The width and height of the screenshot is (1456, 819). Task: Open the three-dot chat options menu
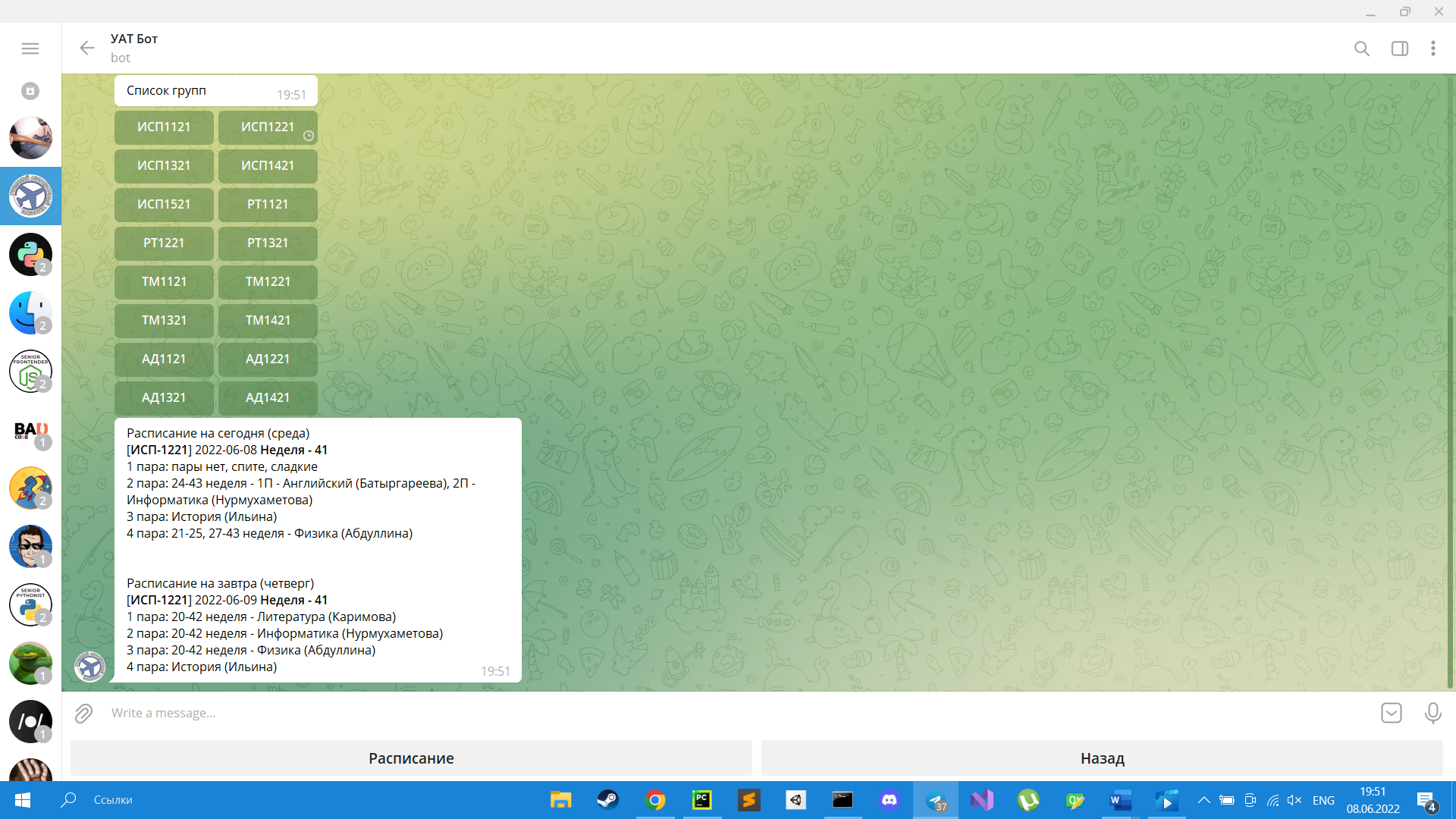(1433, 49)
